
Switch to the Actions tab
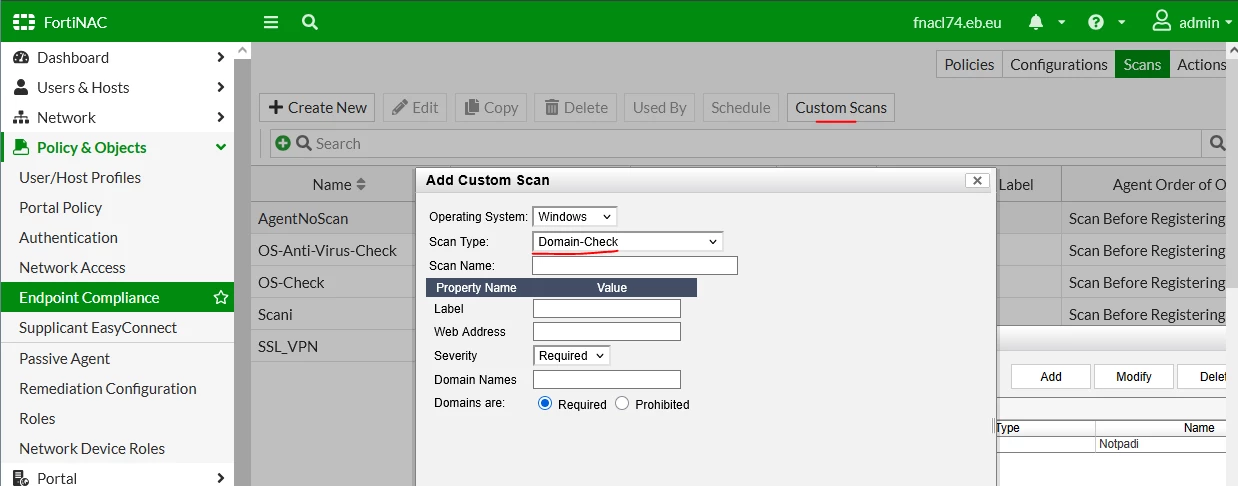pyautogui.click(x=1200, y=64)
